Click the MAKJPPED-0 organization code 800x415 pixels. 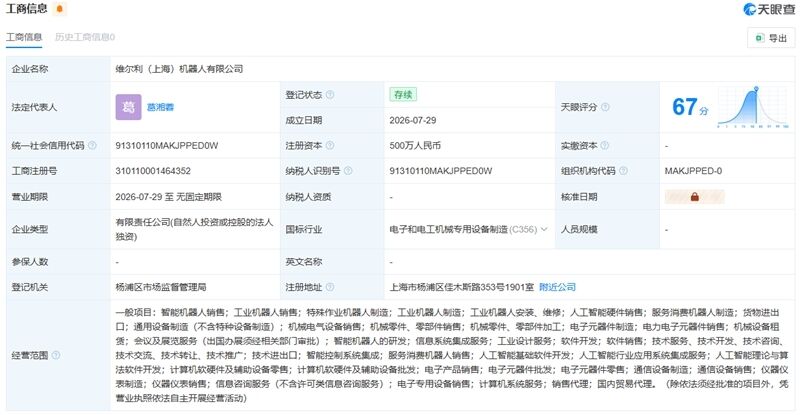click(x=693, y=171)
